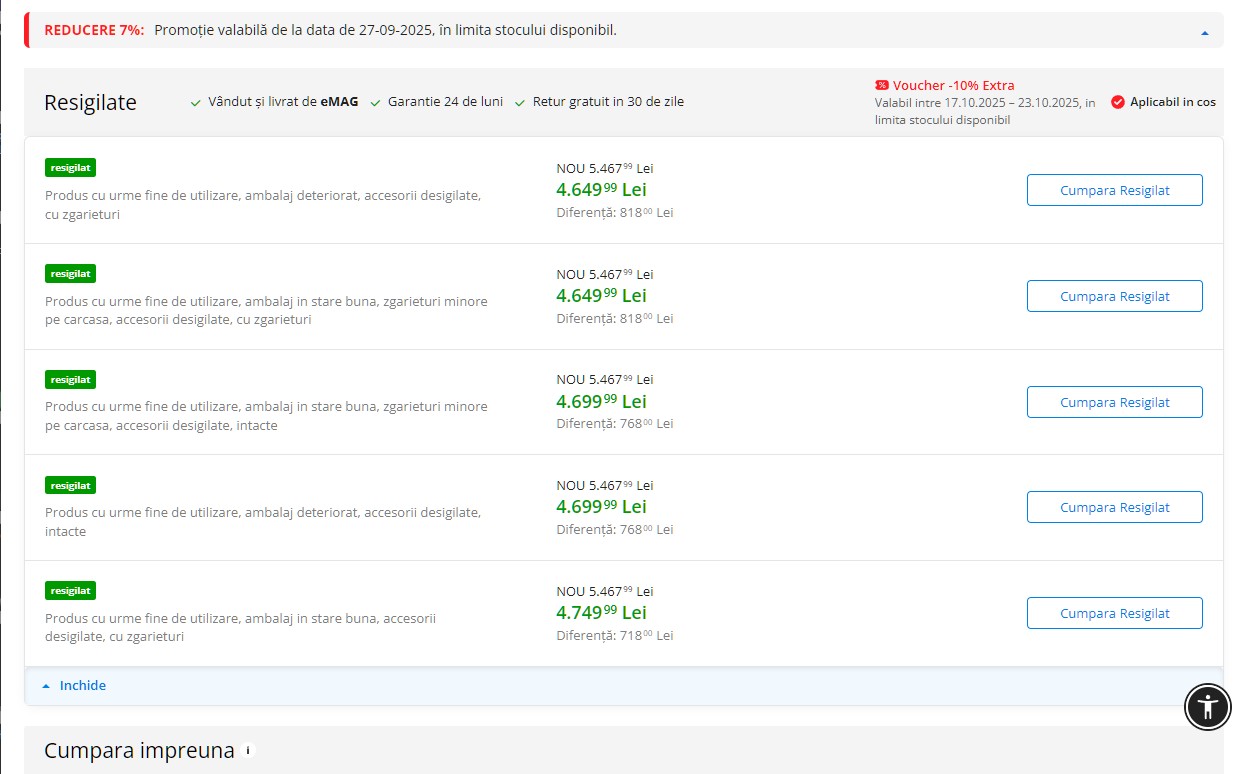This screenshot has height=774, width=1245.
Task: Buy the 4.649 Lei offer with ambalaj in stare buna
Action: pos(1114,296)
